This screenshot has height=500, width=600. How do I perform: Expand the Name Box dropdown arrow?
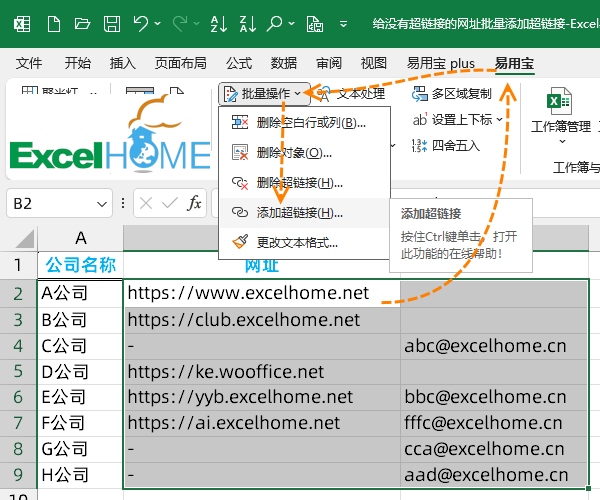pos(102,204)
